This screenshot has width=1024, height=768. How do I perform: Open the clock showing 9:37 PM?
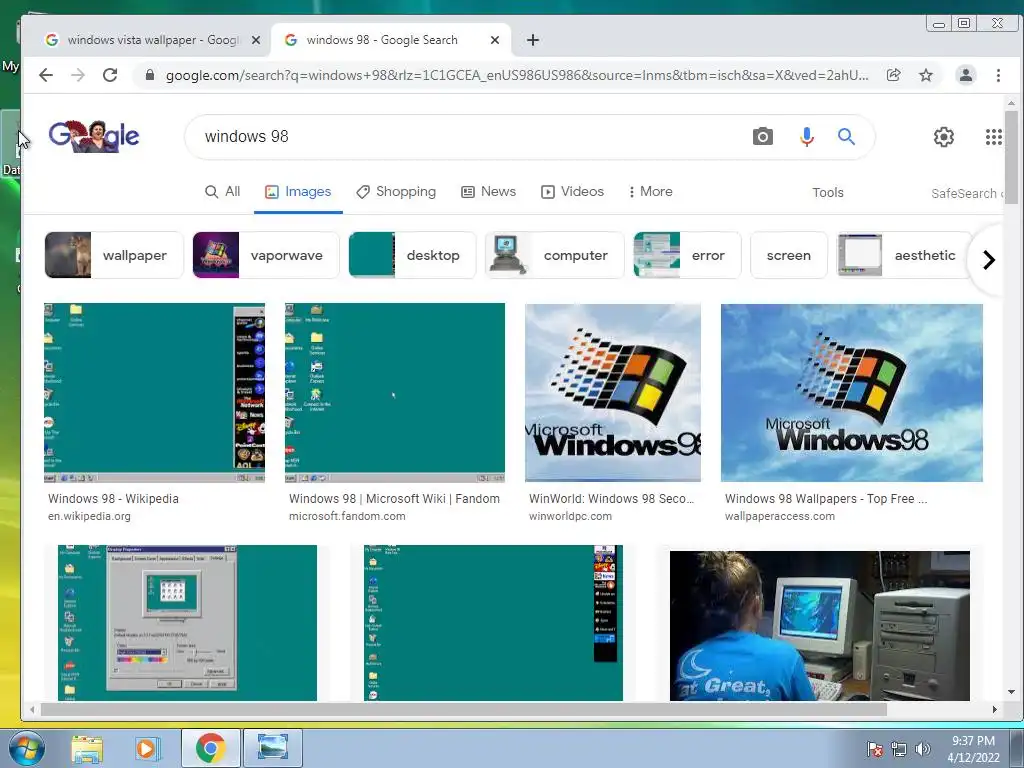(973, 749)
